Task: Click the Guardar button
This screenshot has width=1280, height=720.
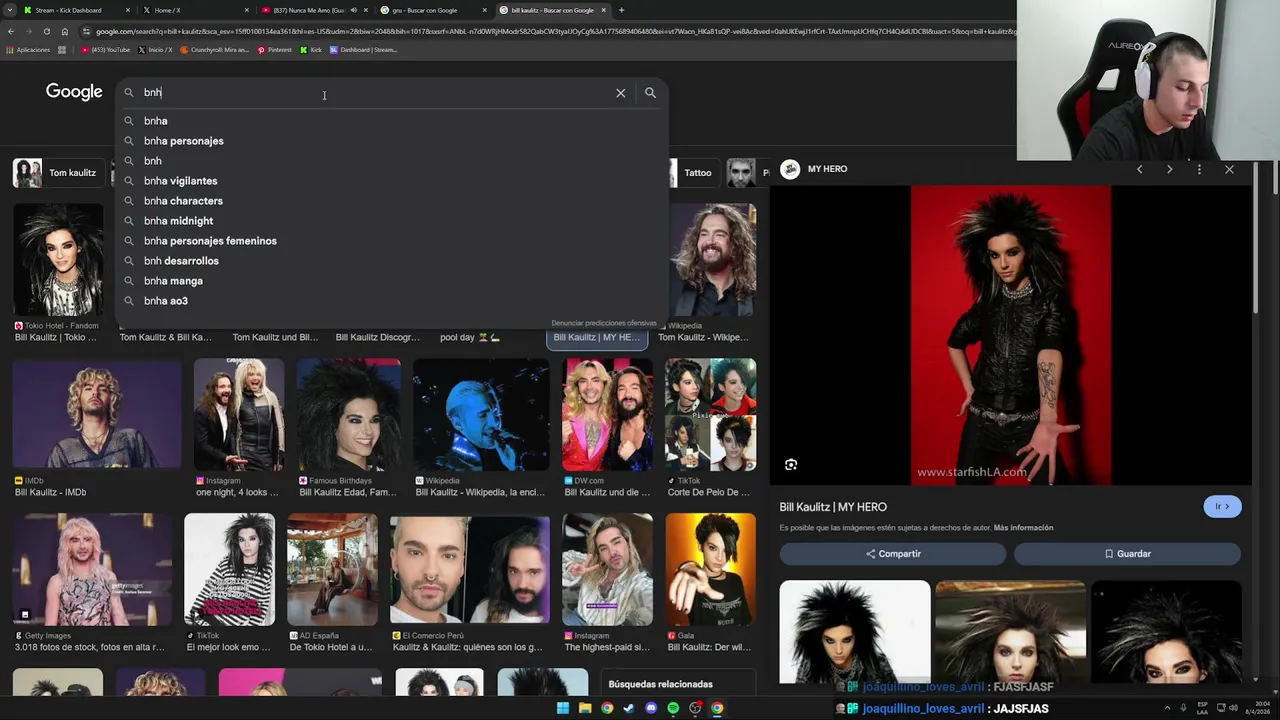Action: click(1127, 554)
